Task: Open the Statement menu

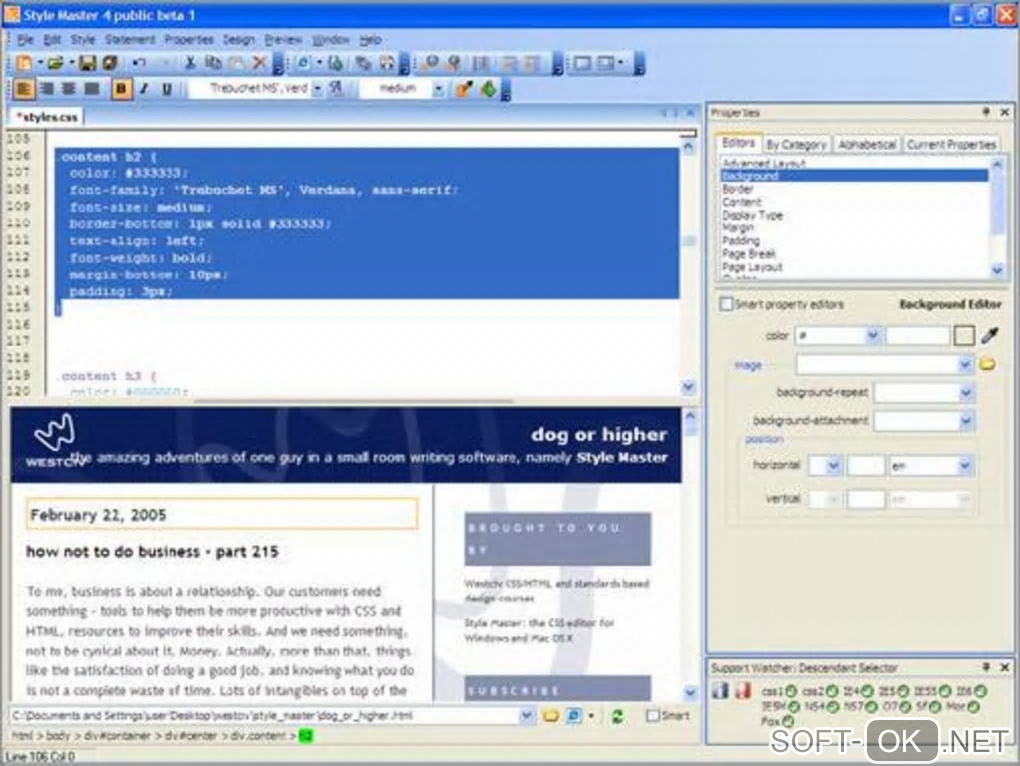Action: 130,40
